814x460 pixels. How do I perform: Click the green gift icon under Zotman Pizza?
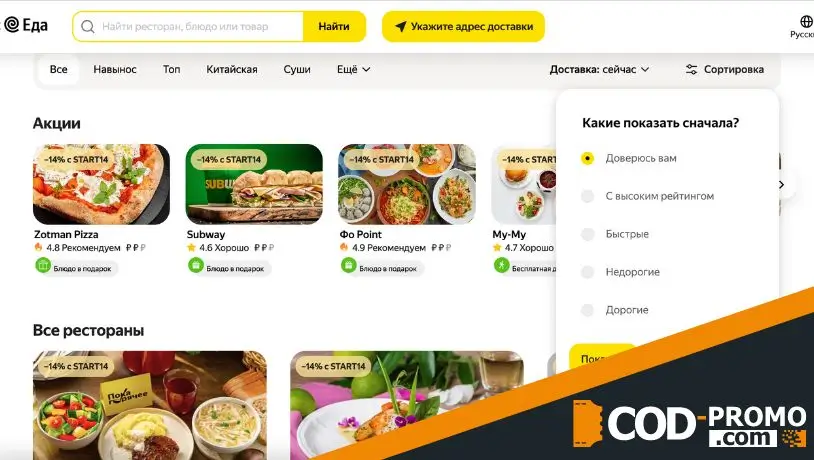coord(43,266)
